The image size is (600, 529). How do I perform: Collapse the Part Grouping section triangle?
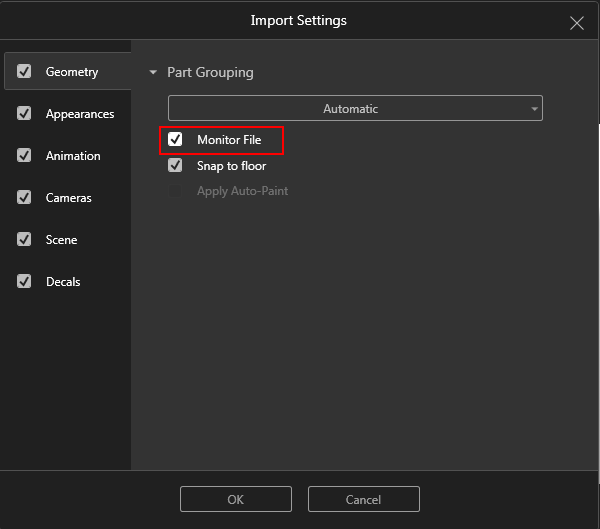click(x=153, y=72)
